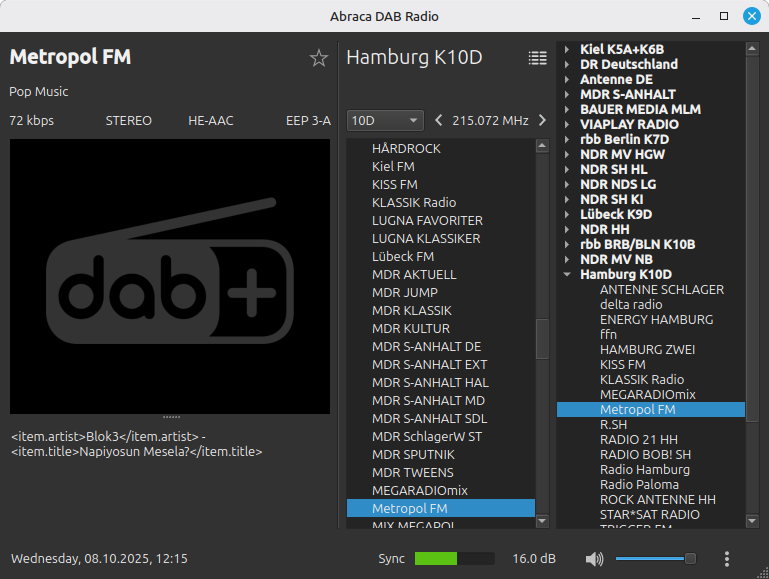Expand the Kiel K5A+K6B ensemble
This screenshot has height=579, width=769.
pyautogui.click(x=567, y=49)
